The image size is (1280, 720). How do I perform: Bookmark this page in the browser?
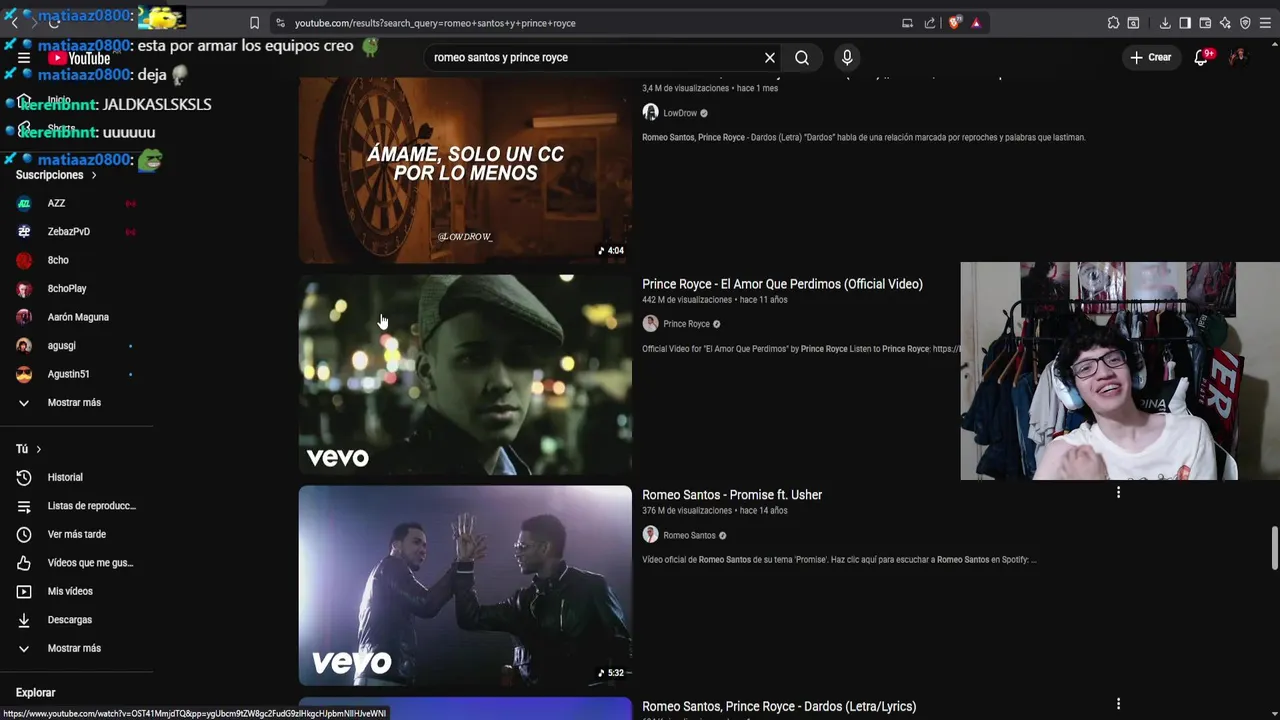[x=254, y=23]
